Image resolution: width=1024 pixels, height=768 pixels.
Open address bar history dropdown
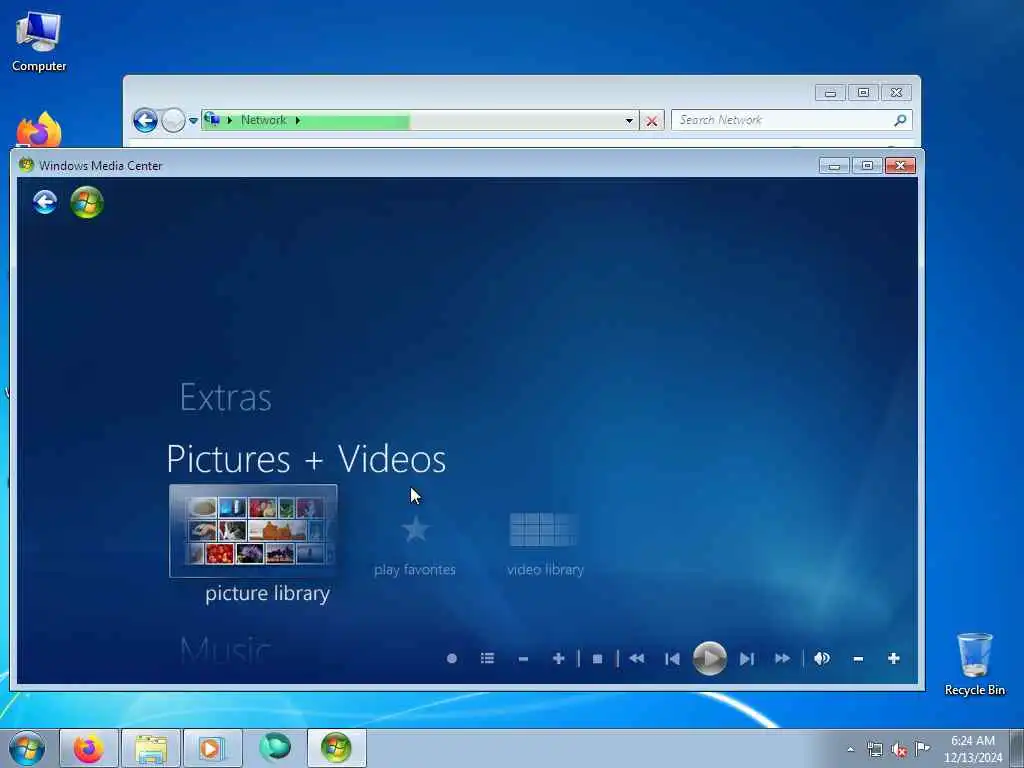coord(629,121)
